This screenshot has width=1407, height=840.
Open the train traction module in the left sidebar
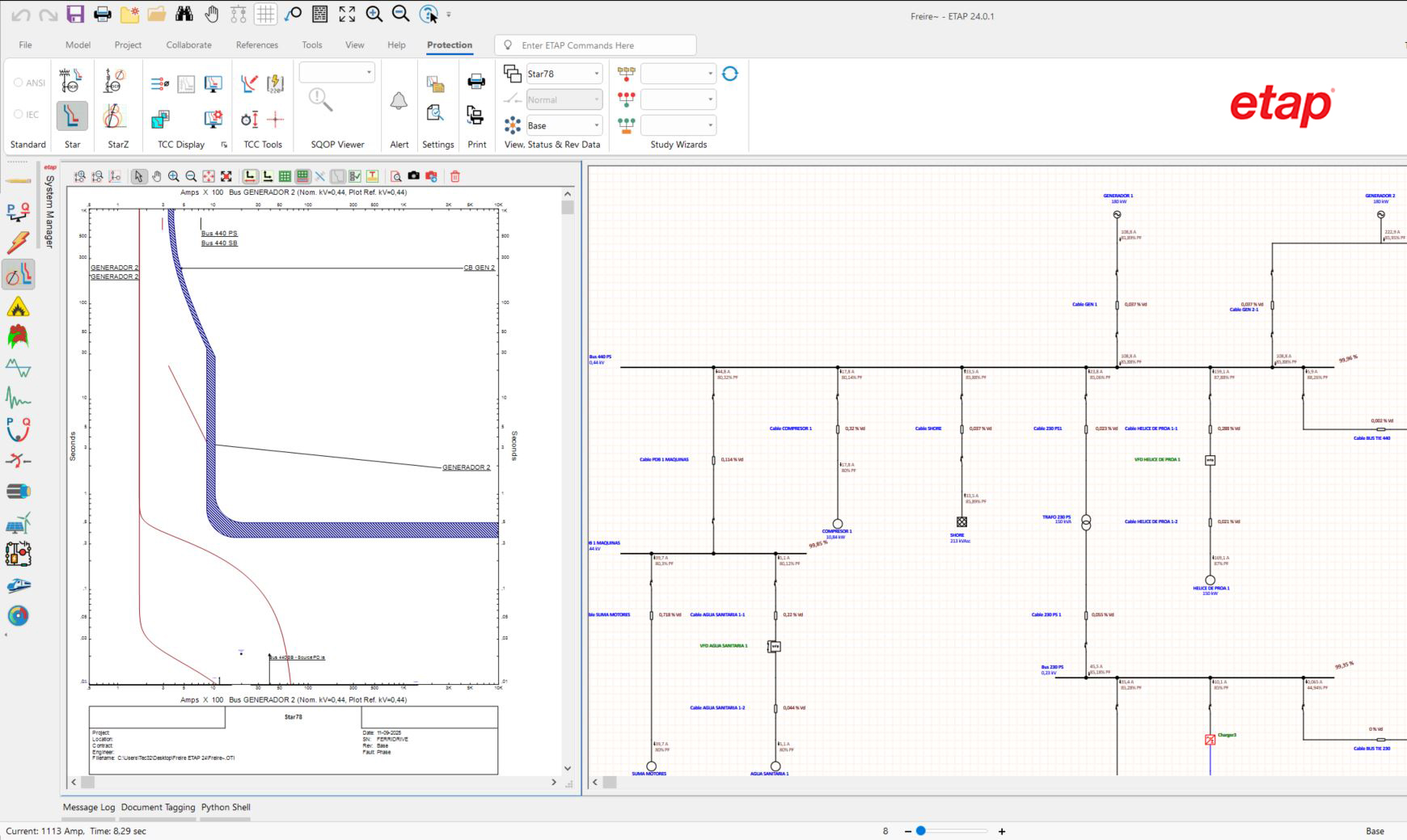pos(18,585)
